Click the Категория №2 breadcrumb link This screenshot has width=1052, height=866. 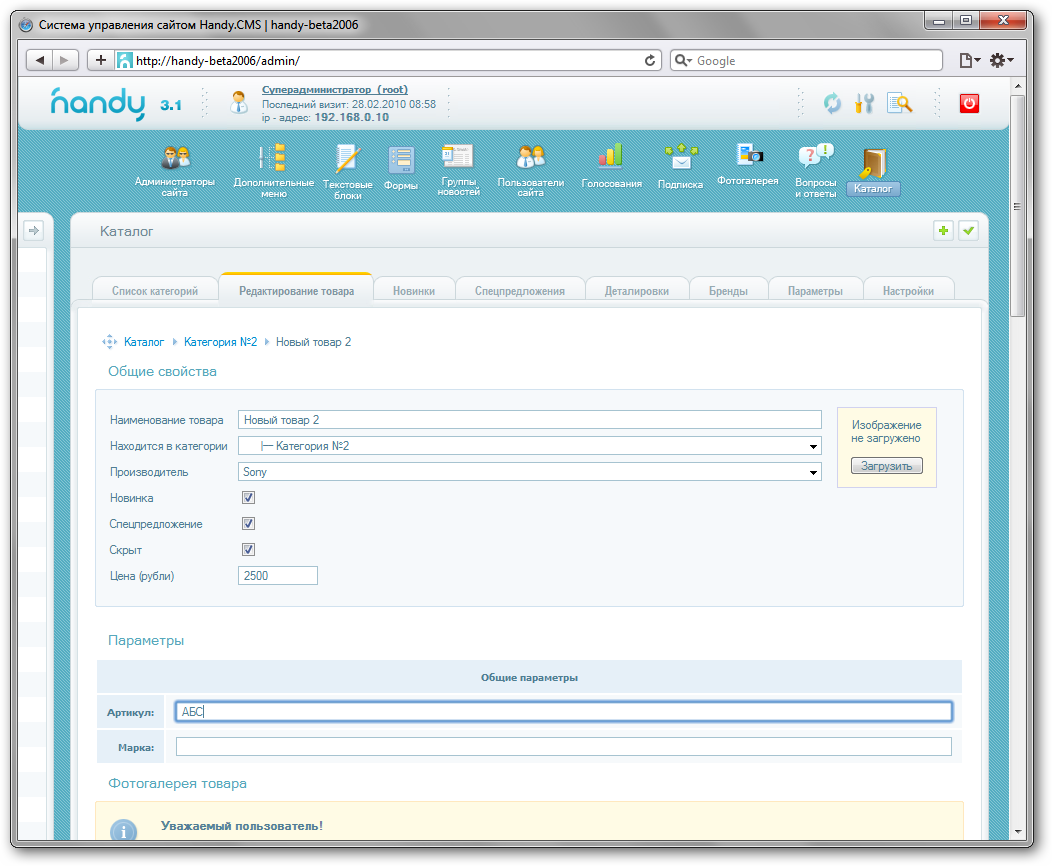click(x=220, y=342)
